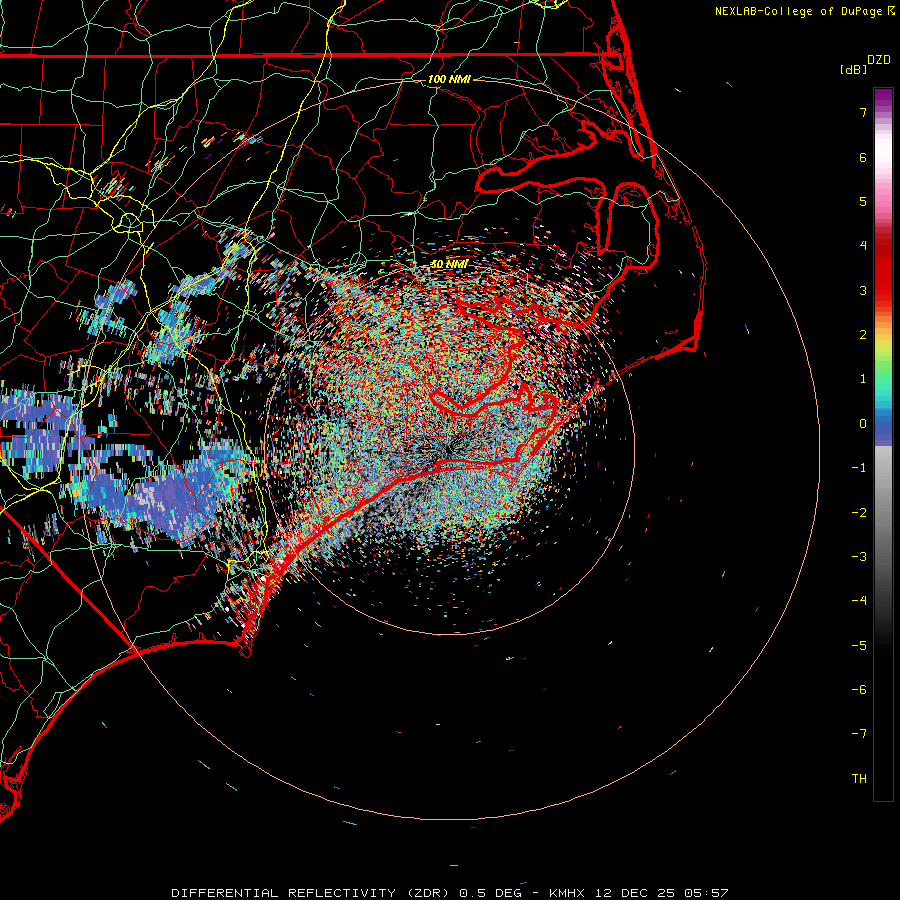Click the 100 NMI range ring label
The height and width of the screenshot is (900, 900).
click(x=449, y=79)
